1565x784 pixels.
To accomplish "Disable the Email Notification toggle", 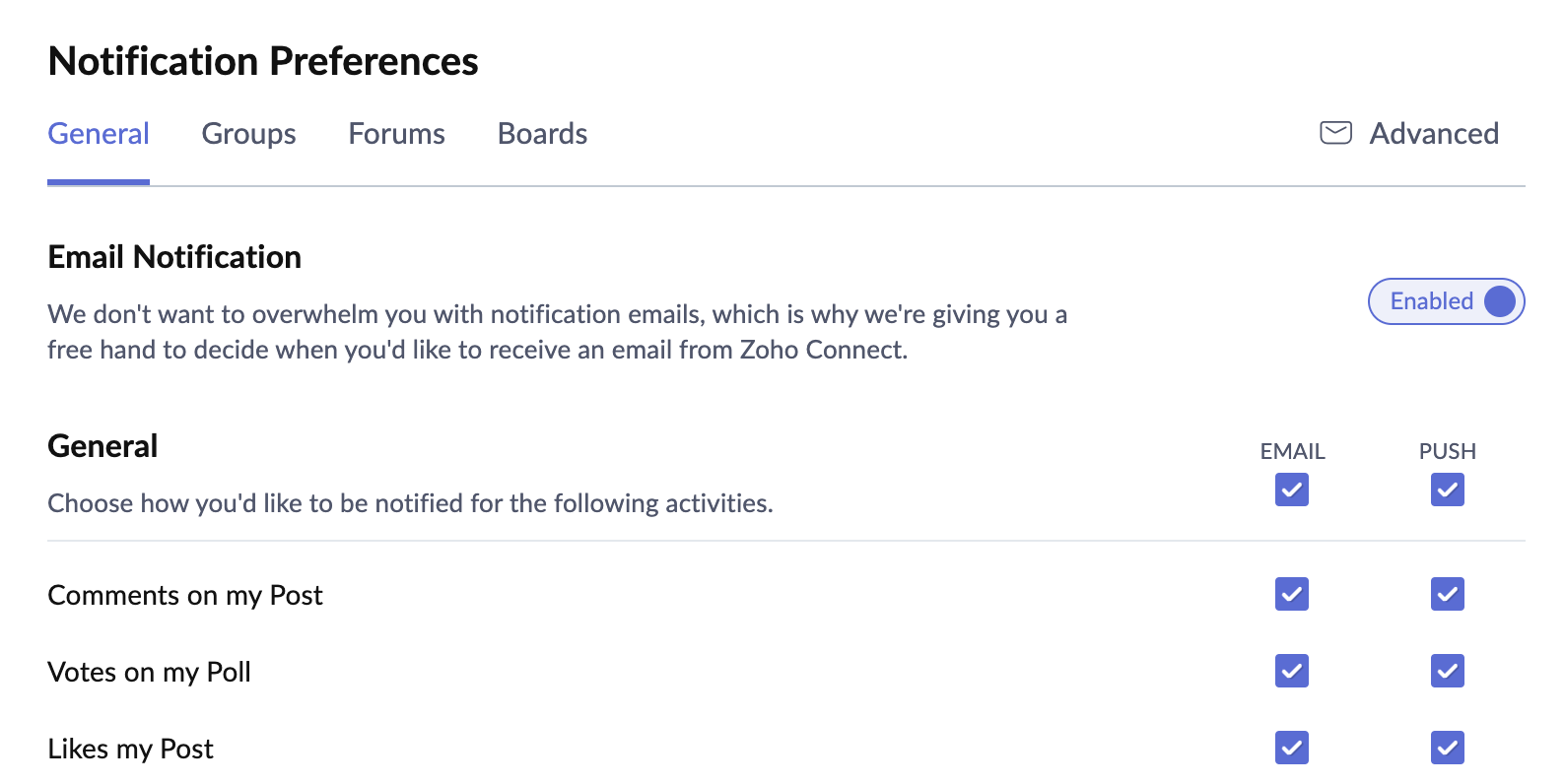I will coord(1497,301).
